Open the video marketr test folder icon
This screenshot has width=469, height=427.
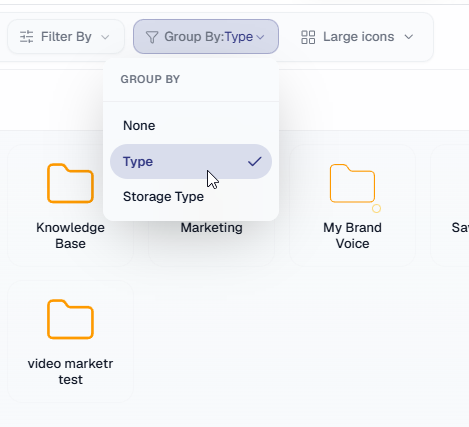70,319
